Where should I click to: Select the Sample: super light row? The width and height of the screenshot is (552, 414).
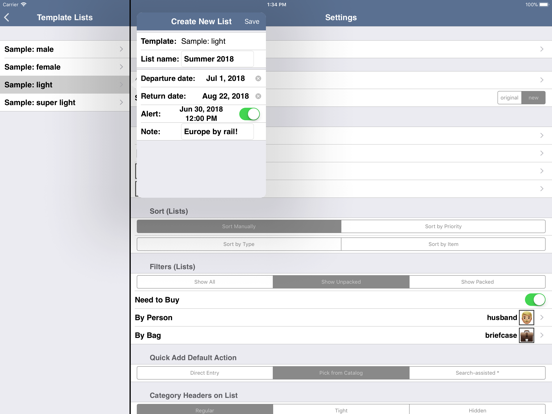64,102
